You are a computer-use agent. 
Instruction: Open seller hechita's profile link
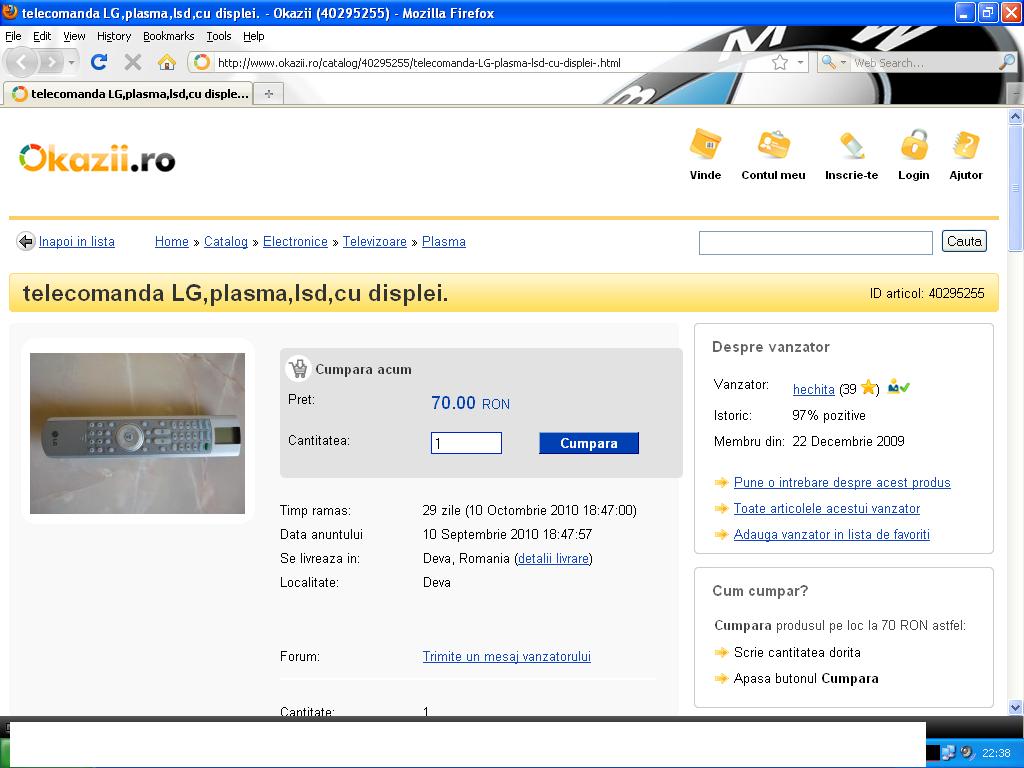[813, 390]
